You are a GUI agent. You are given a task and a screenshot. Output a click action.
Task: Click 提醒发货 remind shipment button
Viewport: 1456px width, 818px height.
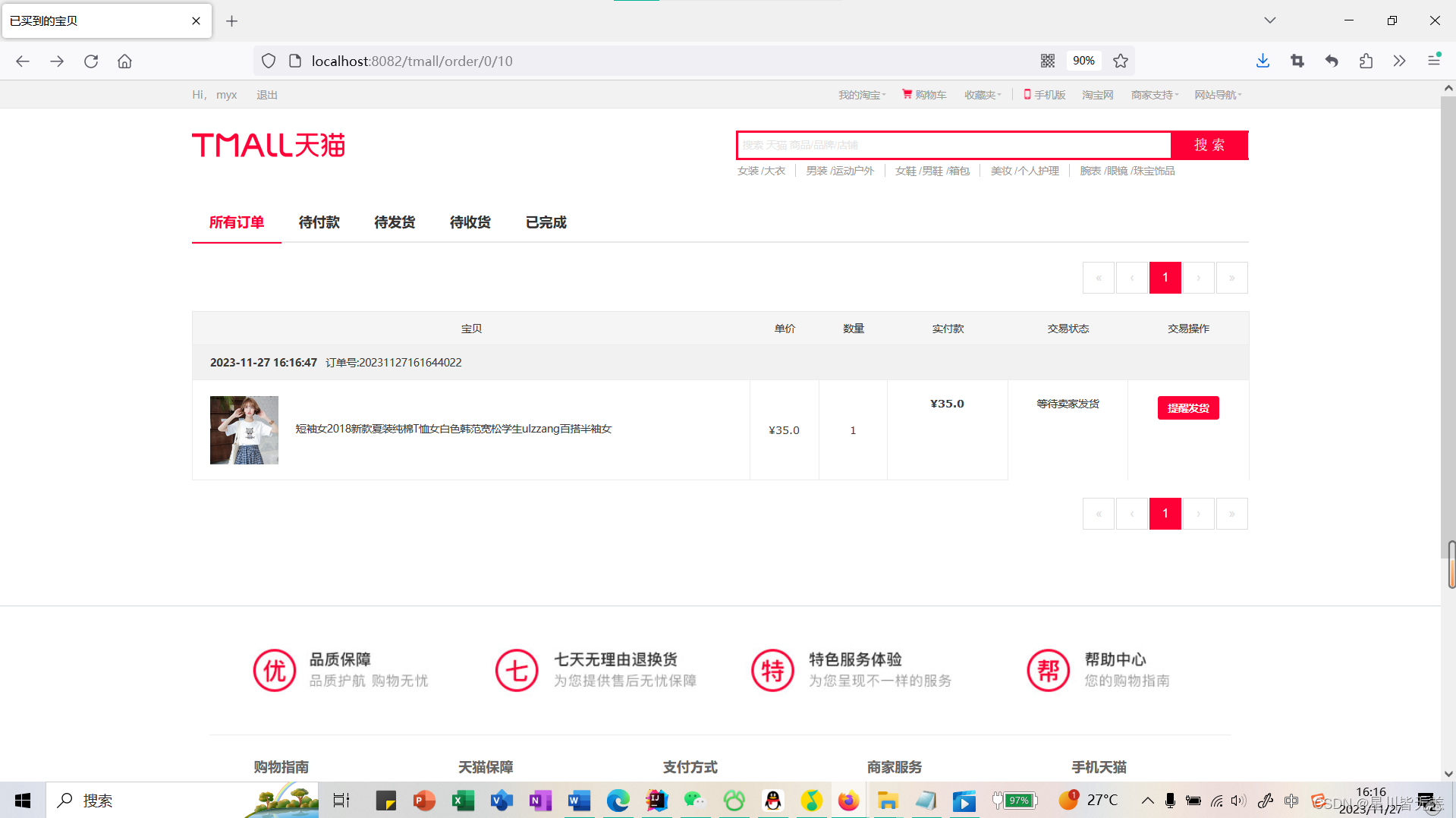pyautogui.click(x=1188, y=408)
